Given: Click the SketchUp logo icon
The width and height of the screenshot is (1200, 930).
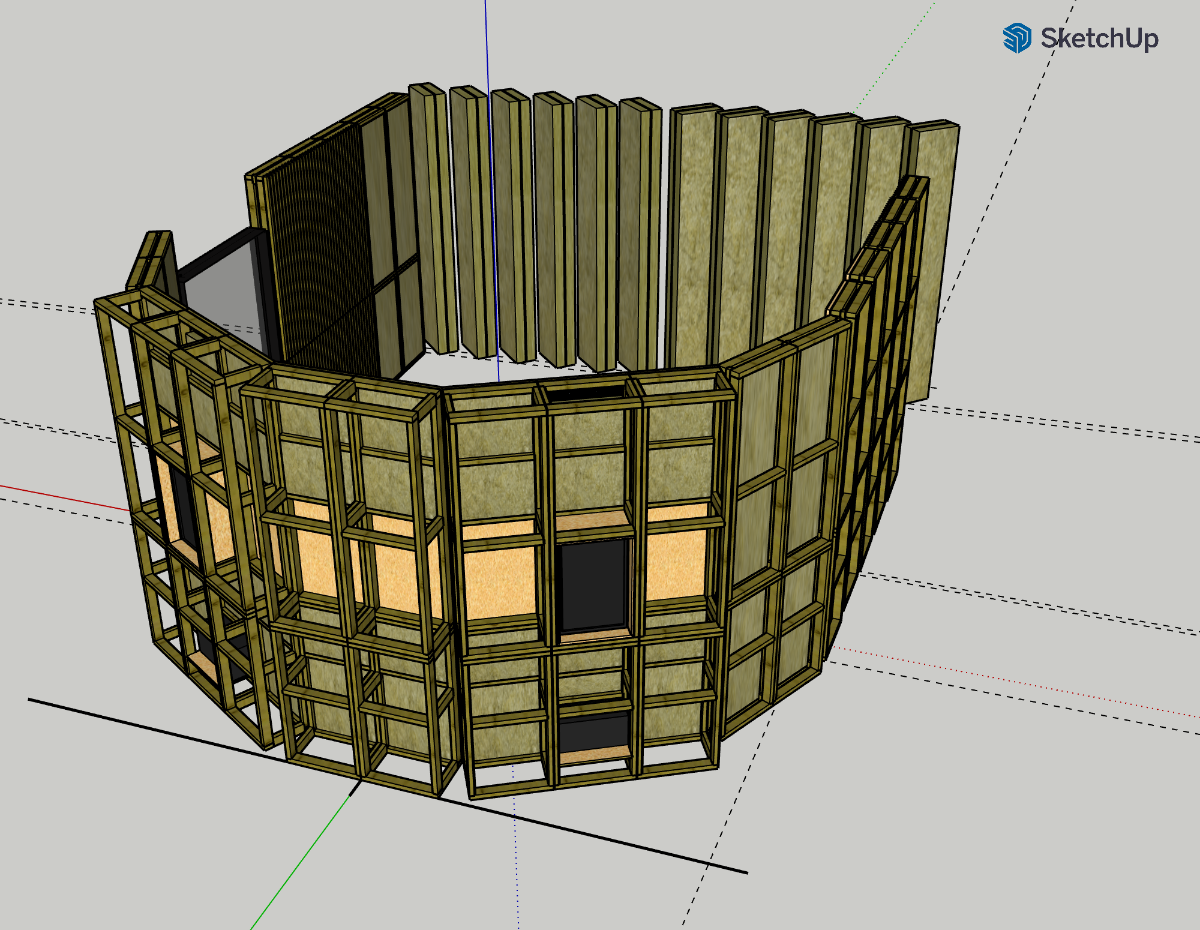Looking at the screenshot, I should tap(1017, 38).
